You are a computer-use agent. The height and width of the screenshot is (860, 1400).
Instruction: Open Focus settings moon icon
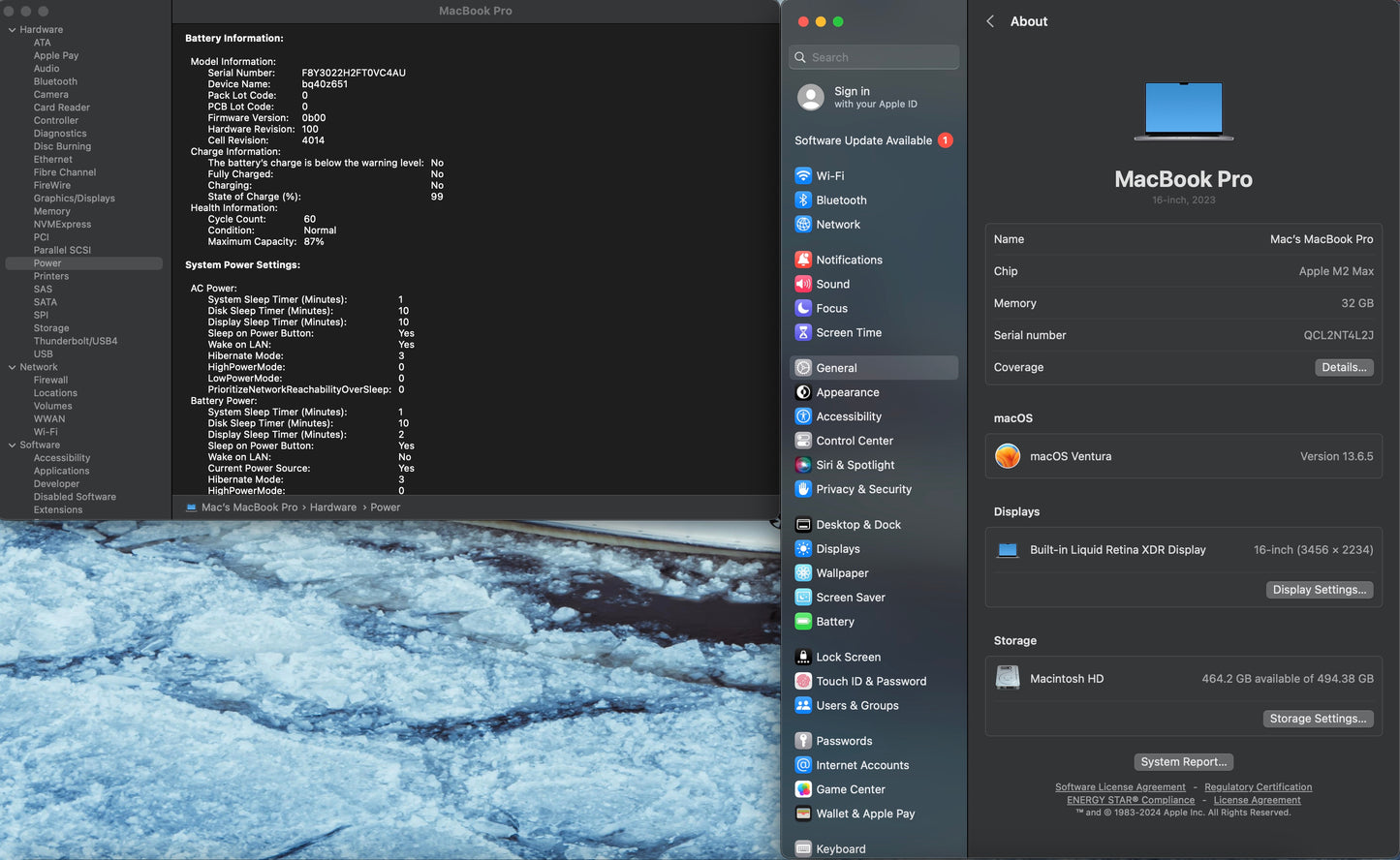coord(803,308)
